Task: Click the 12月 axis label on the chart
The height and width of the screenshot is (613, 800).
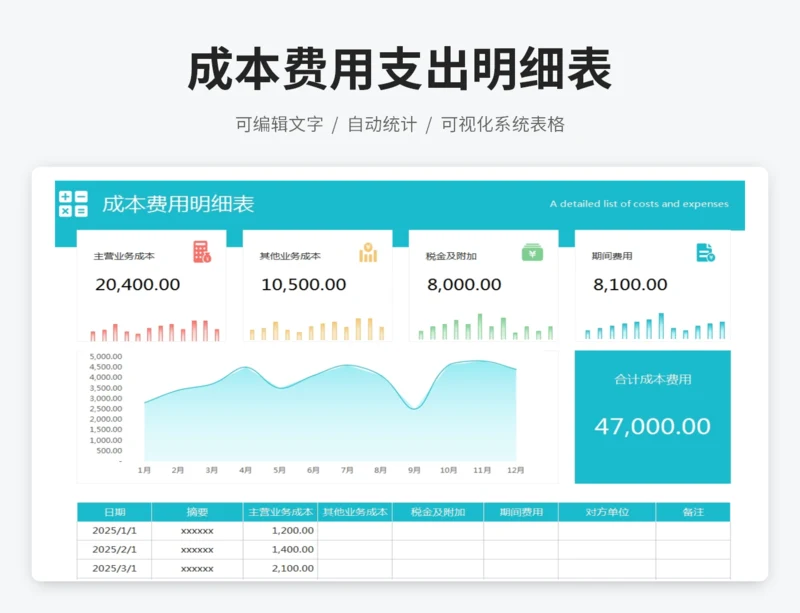Action: (x=515, y=470)
